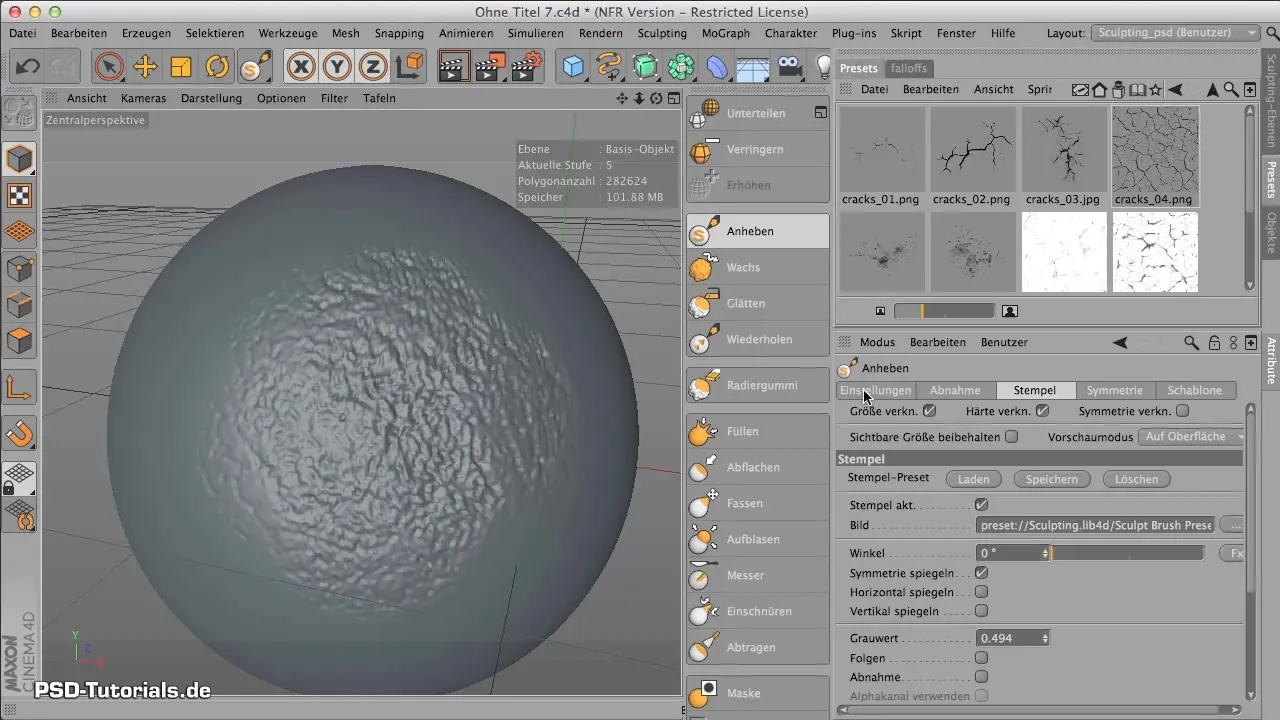1280x720 pixels.
Task: Activate the Wiederholen brush
Action: 757,339
